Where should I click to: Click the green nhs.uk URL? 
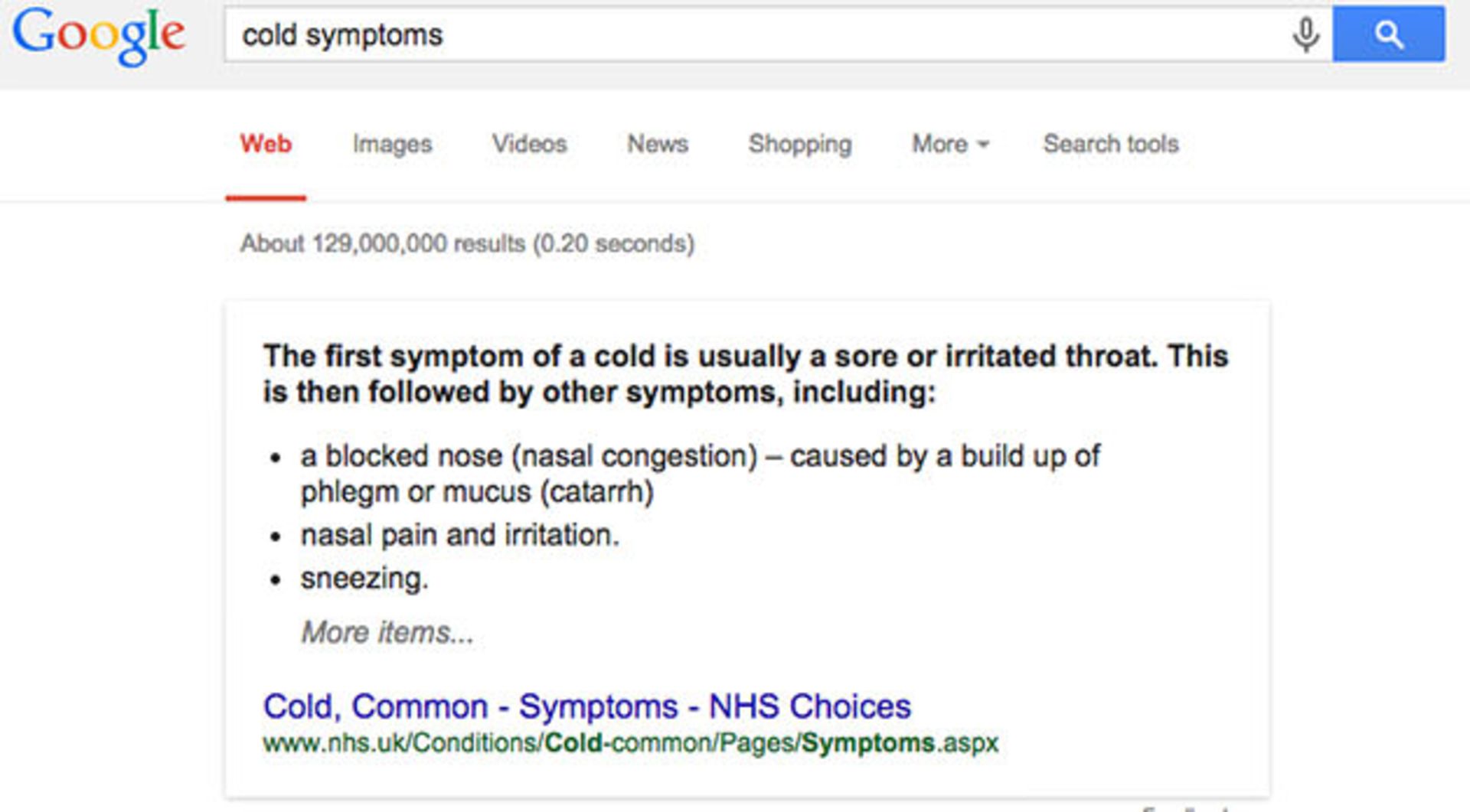point(630,743)
